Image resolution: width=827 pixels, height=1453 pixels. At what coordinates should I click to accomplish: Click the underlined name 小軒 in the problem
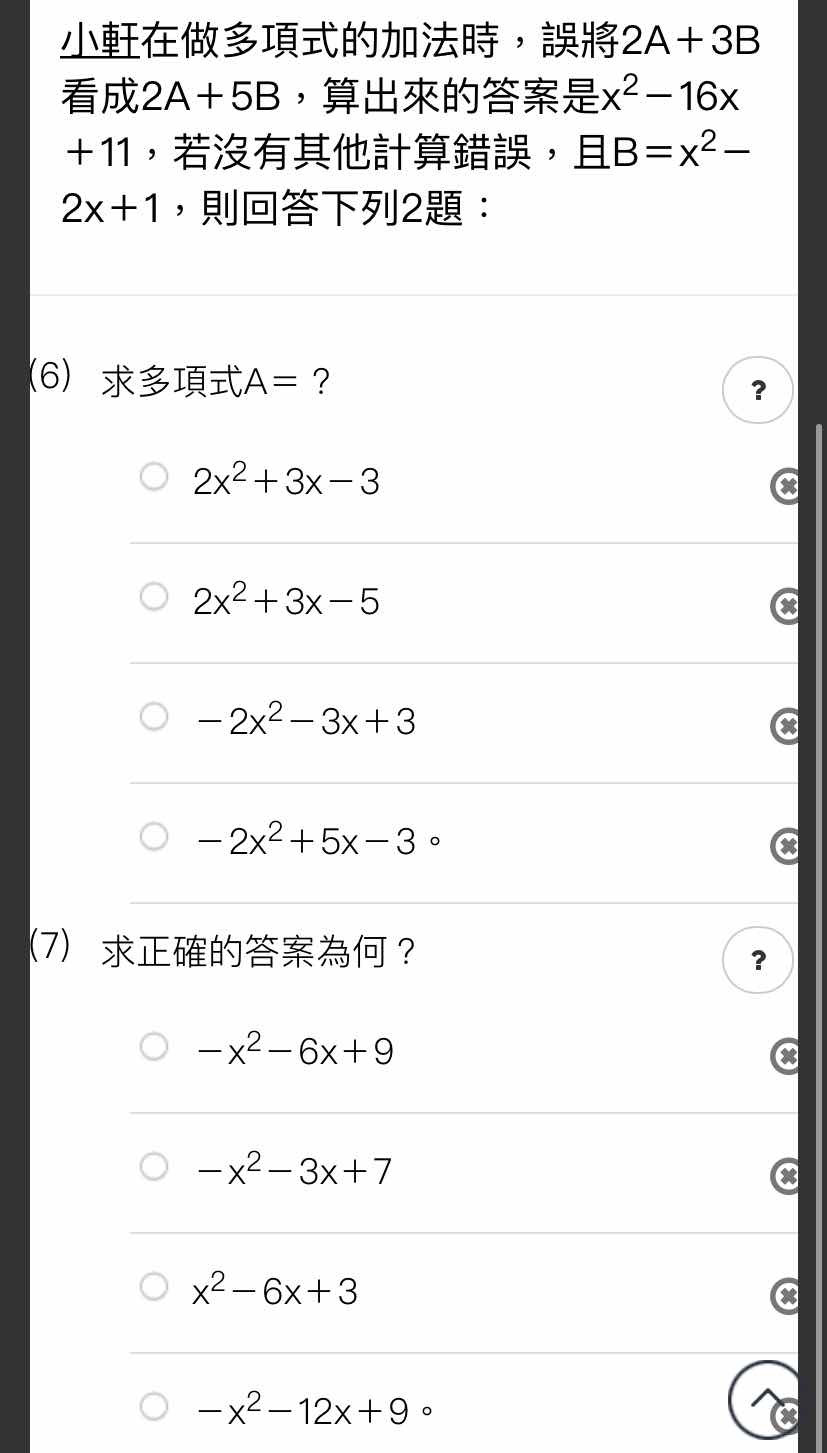[x=100, y=42]
